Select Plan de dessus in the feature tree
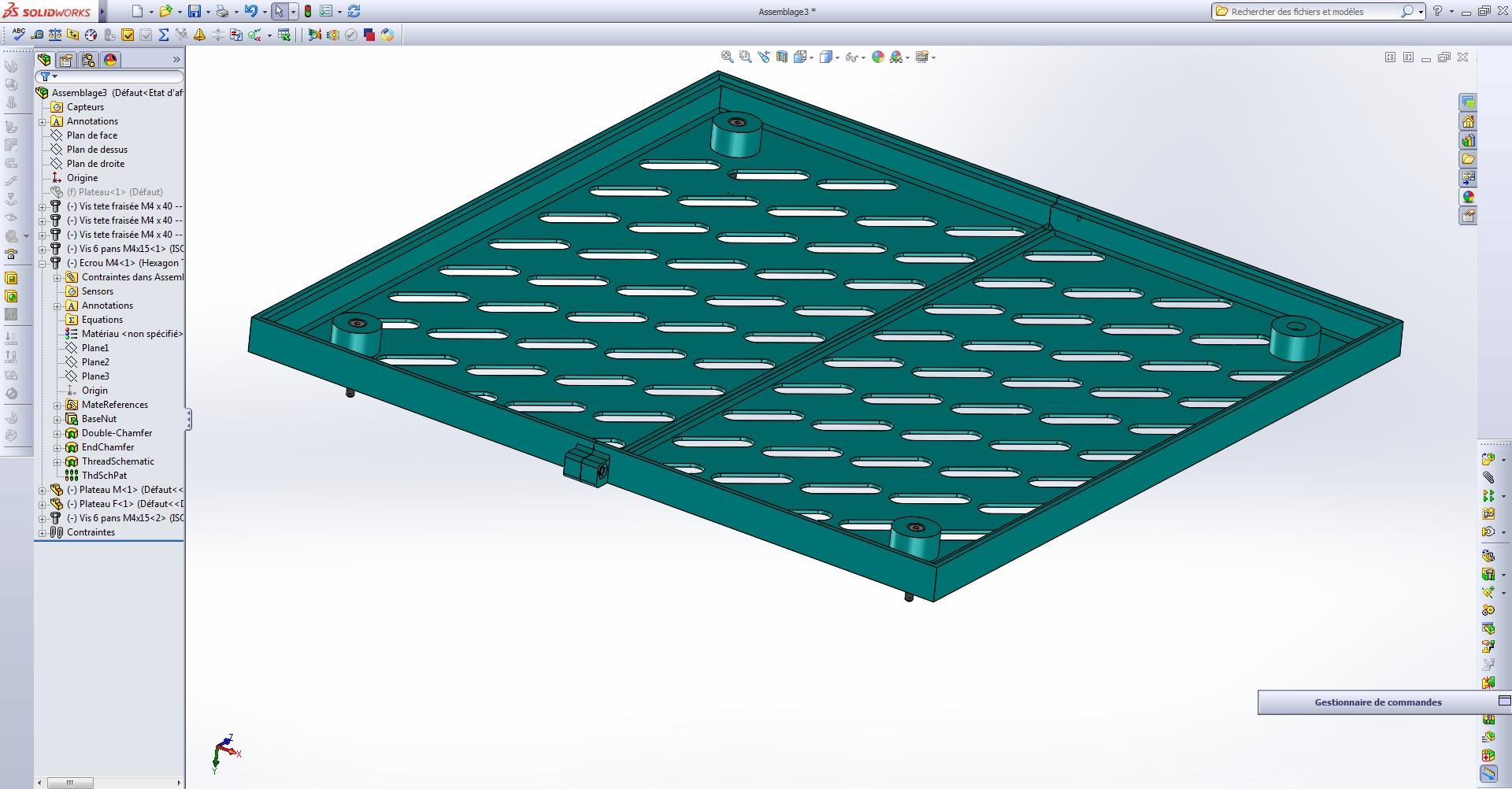This screenshot has height=789, width=1512. tap(97, 150)
